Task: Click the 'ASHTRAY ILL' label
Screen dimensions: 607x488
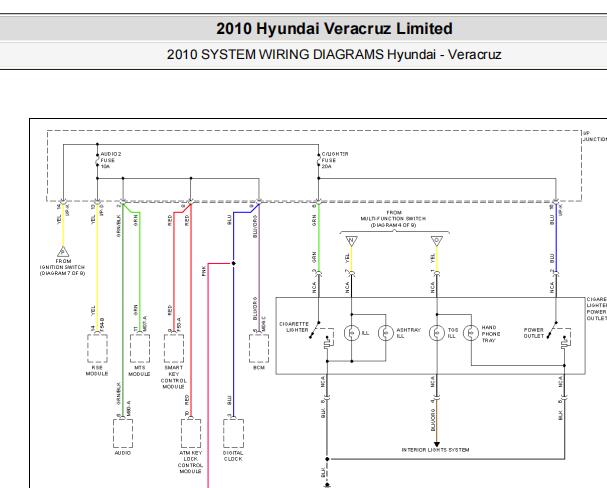Action: coord(408,333)
